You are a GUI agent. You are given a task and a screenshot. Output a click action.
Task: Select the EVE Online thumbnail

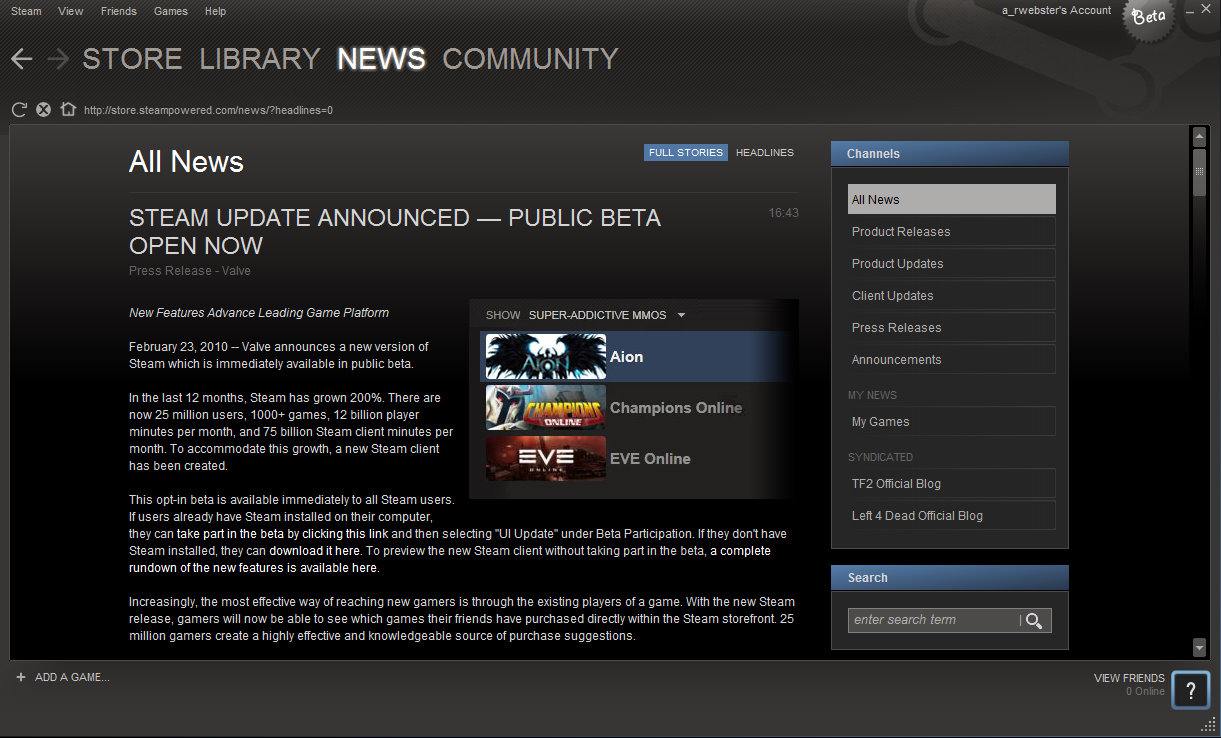(x=545, y=459)
